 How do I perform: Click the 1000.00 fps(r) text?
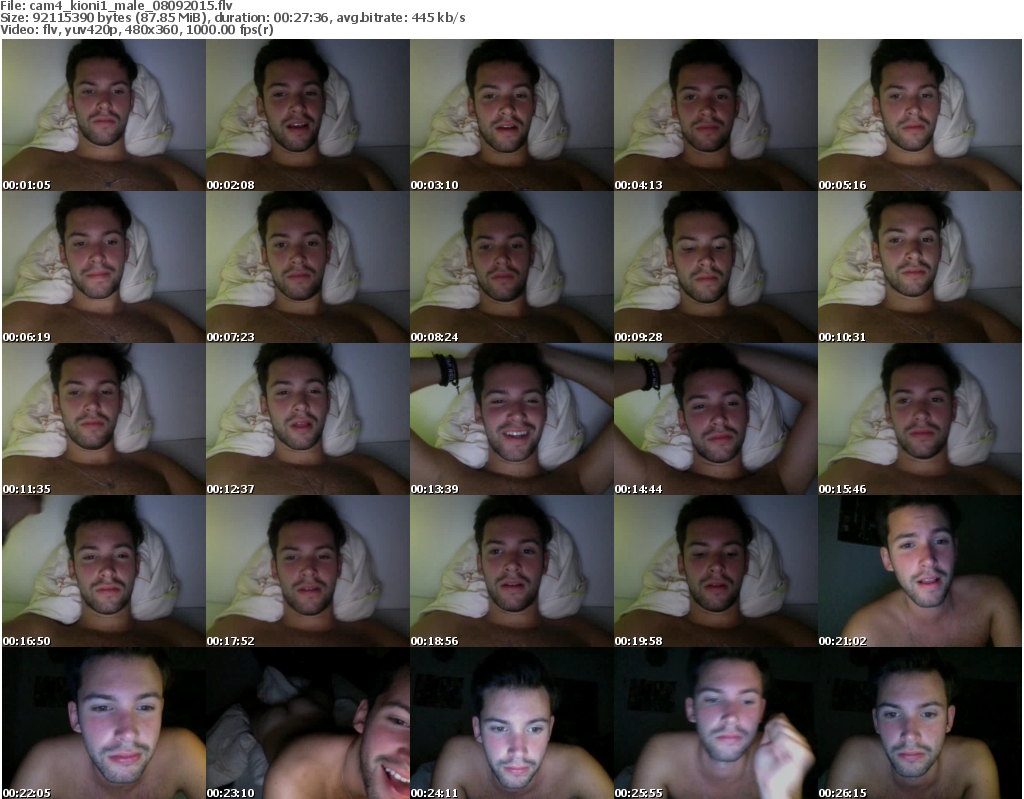tap(230, 29)
